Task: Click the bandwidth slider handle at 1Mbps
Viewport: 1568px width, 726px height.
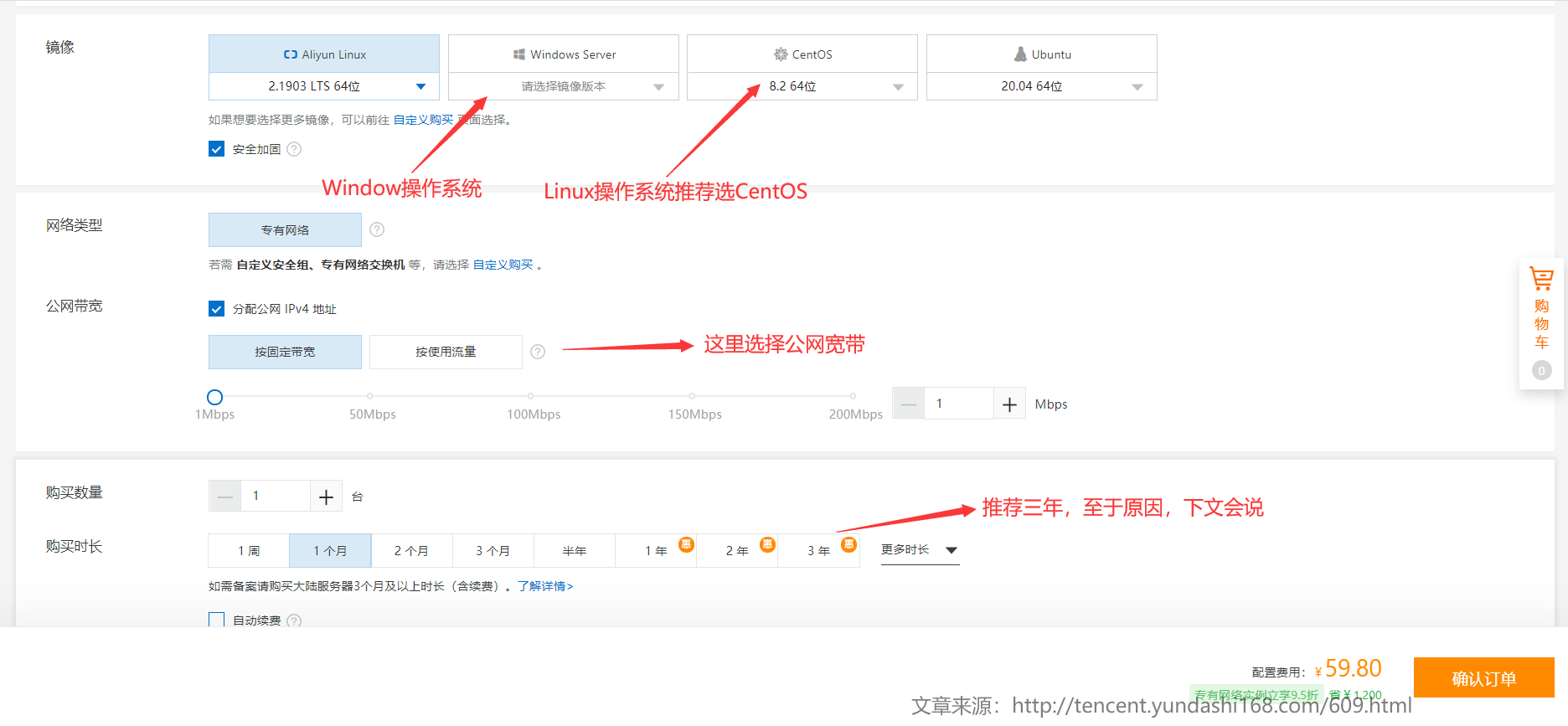Action: (215, 397)
